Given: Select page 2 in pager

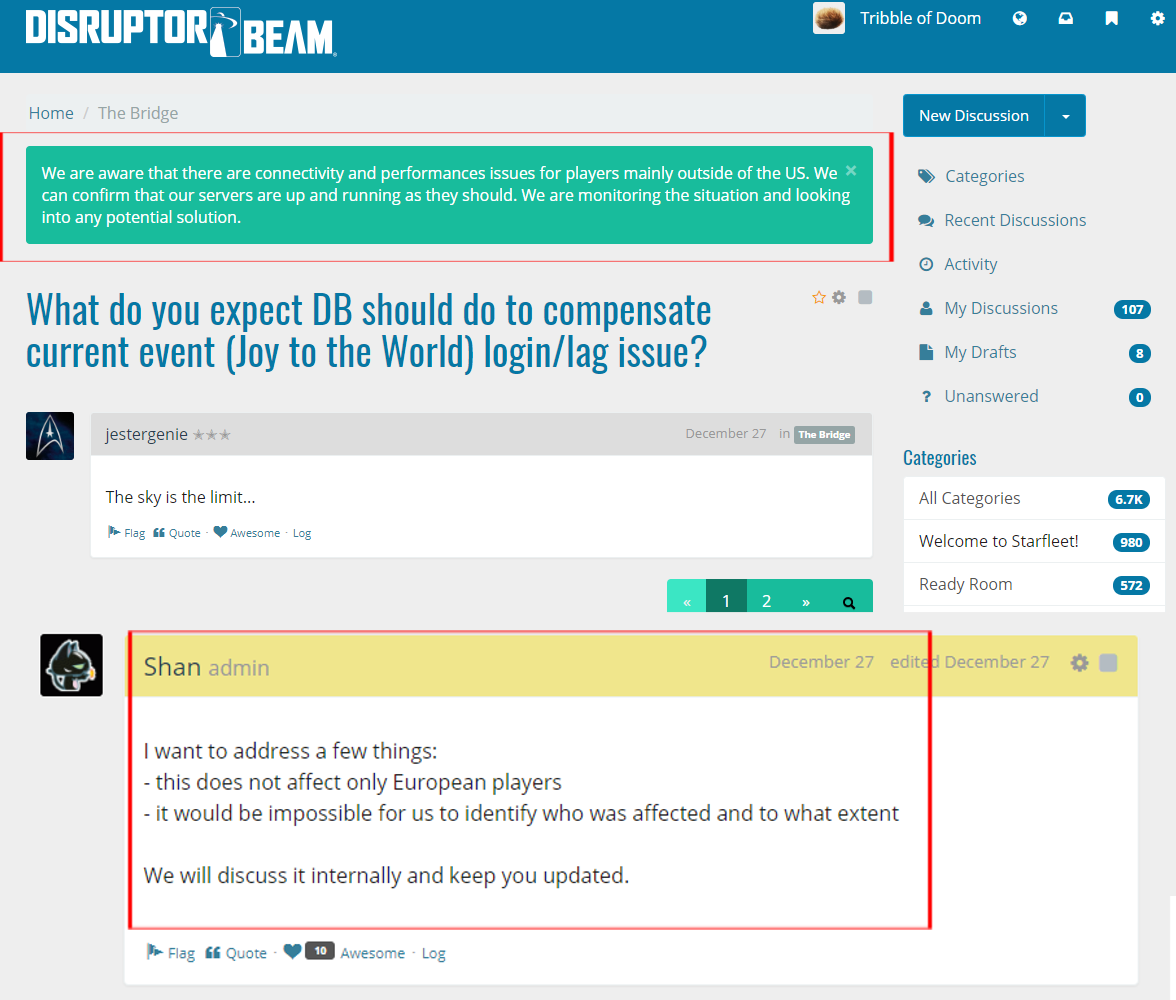Looking at the screenshot, I should (766, 601).
